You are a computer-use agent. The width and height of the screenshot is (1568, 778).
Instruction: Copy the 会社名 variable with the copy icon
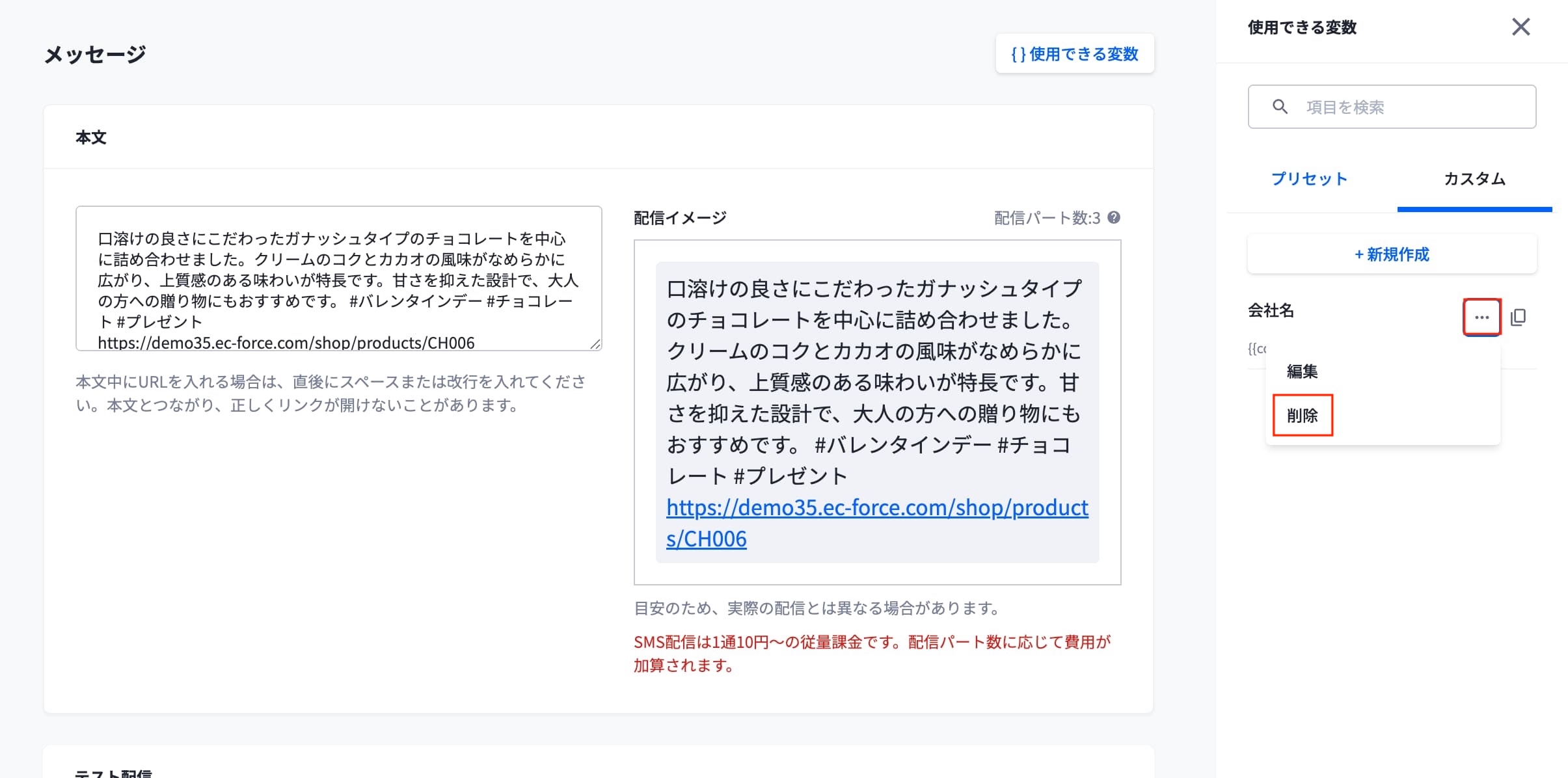coord(1518,317)
